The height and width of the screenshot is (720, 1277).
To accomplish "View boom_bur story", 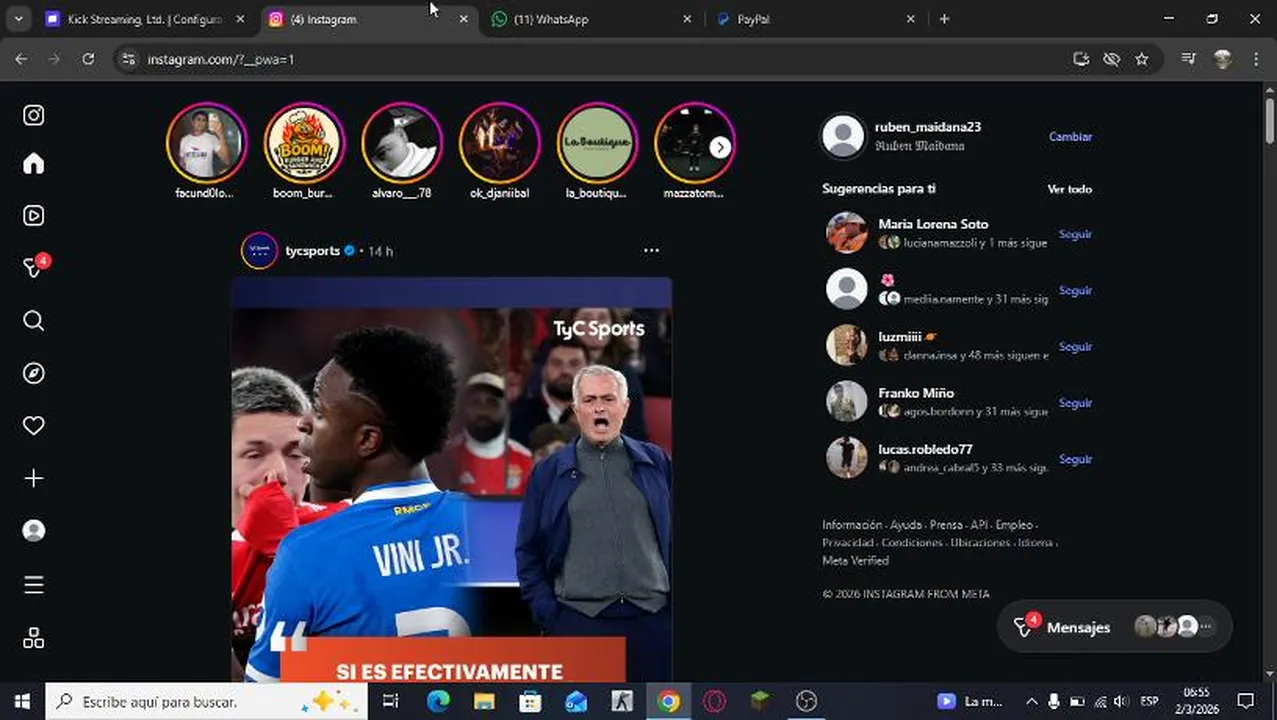I will point(304,143).
